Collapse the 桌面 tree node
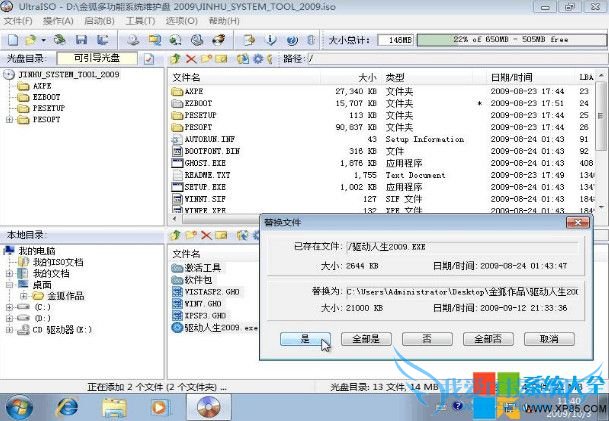 [9, 285]
